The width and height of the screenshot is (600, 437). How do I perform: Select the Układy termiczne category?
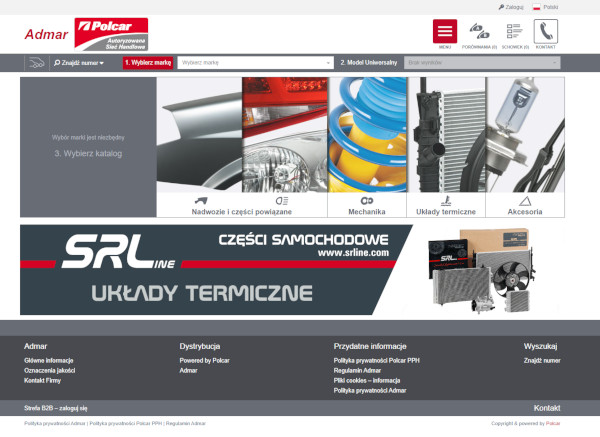point(446,212)
